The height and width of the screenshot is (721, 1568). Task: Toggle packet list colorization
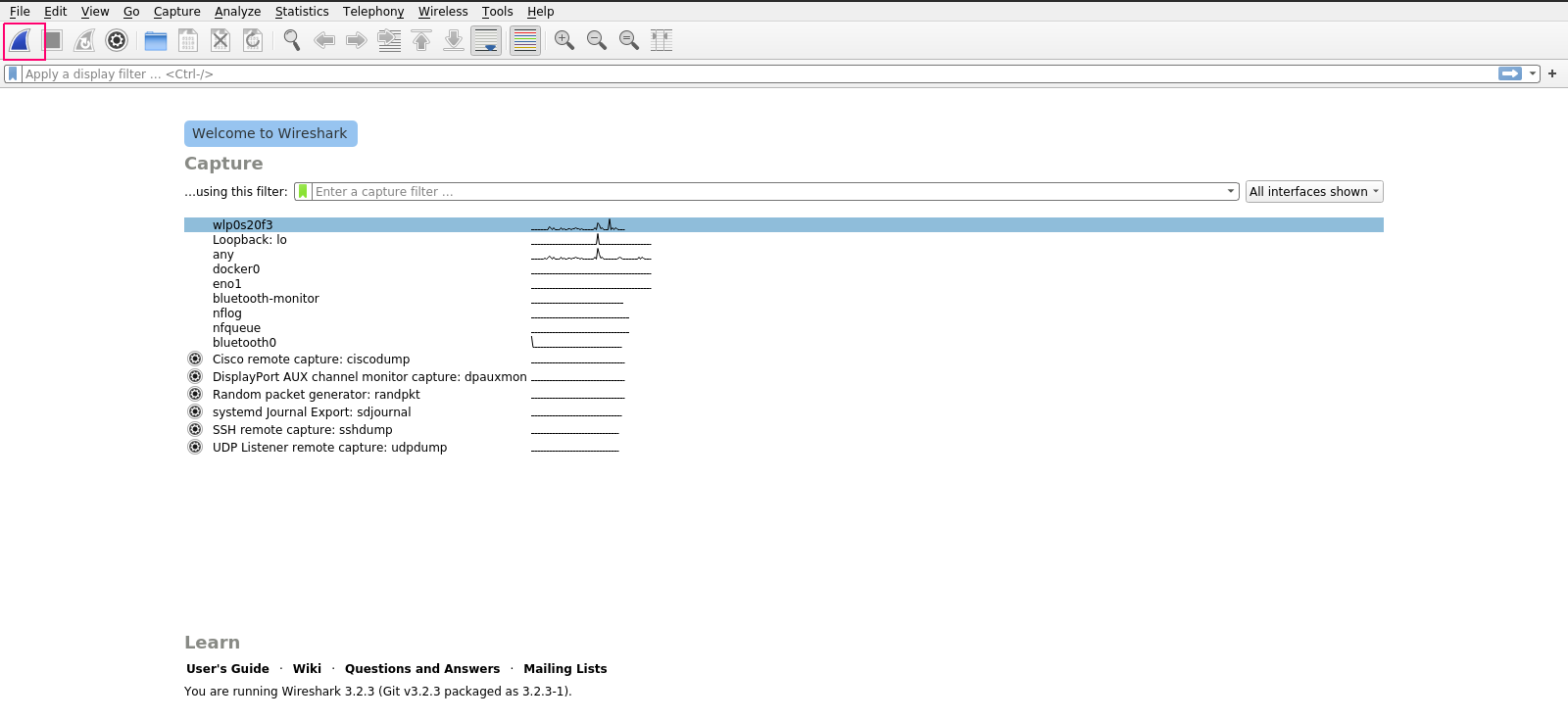click(x=525, y=40)
